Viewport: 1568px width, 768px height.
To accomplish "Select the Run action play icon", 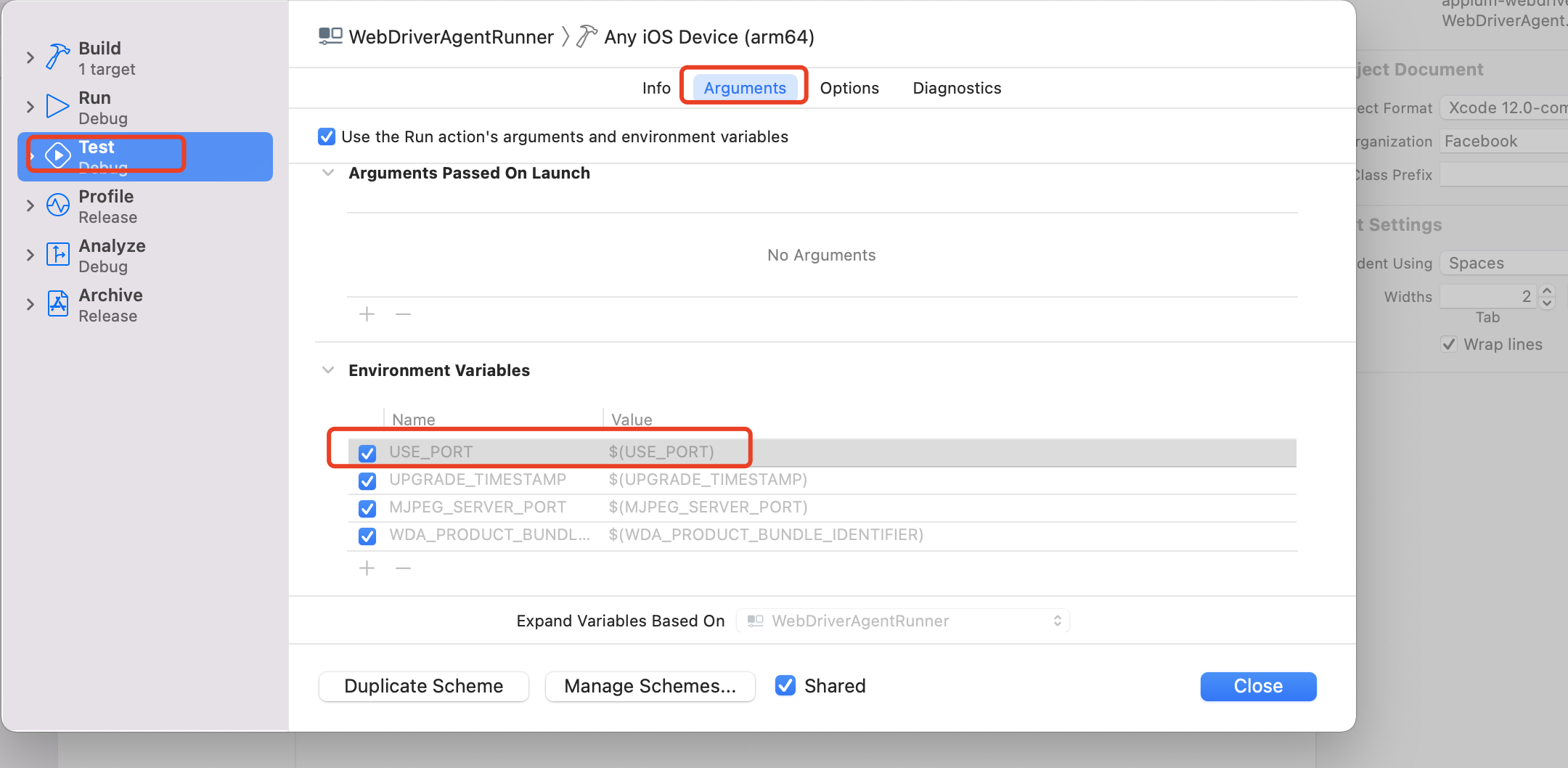I will 57,106.
